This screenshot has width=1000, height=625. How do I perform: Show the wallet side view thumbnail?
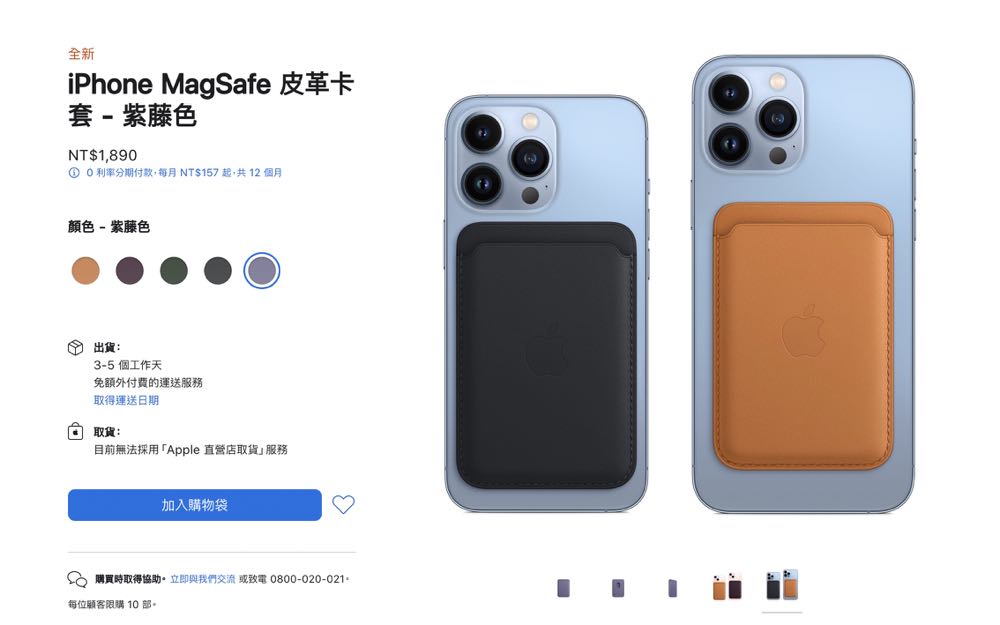click(672, 587)
